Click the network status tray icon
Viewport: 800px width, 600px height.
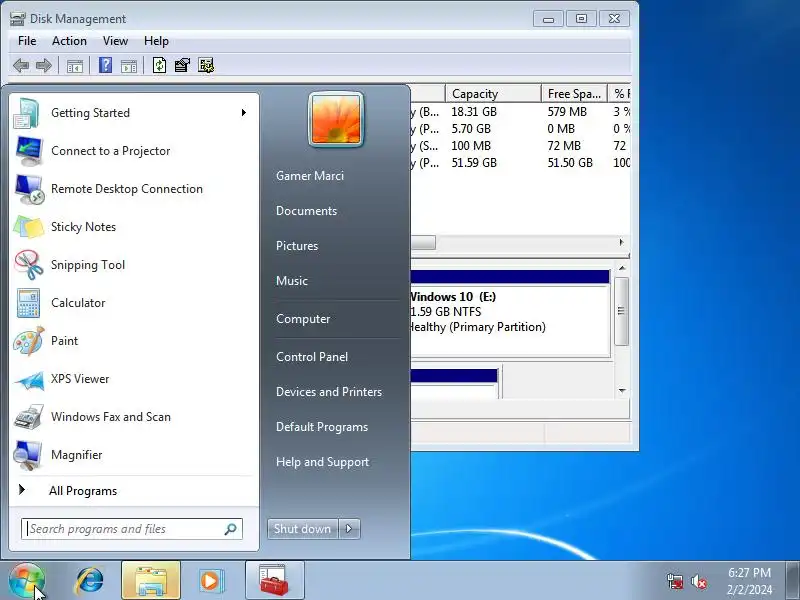pyautogui.click(x=675, y=581)
